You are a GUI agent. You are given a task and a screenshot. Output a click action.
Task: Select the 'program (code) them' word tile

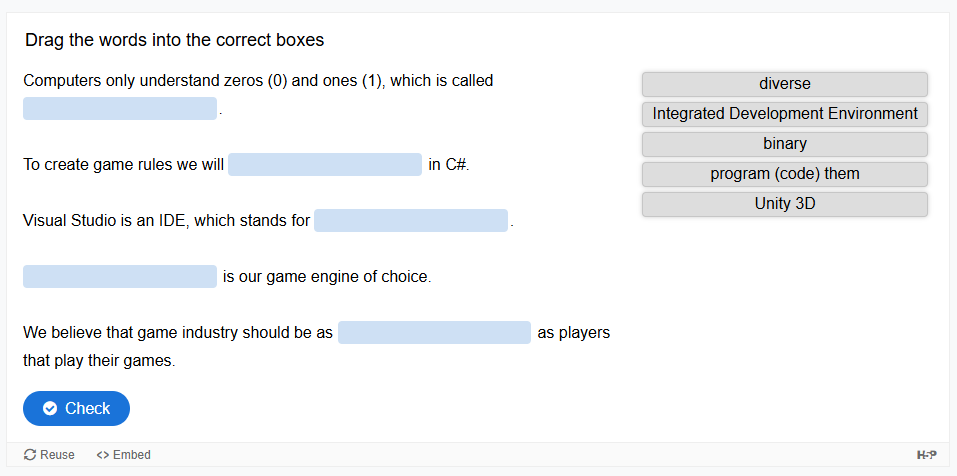tap(784, 174)
